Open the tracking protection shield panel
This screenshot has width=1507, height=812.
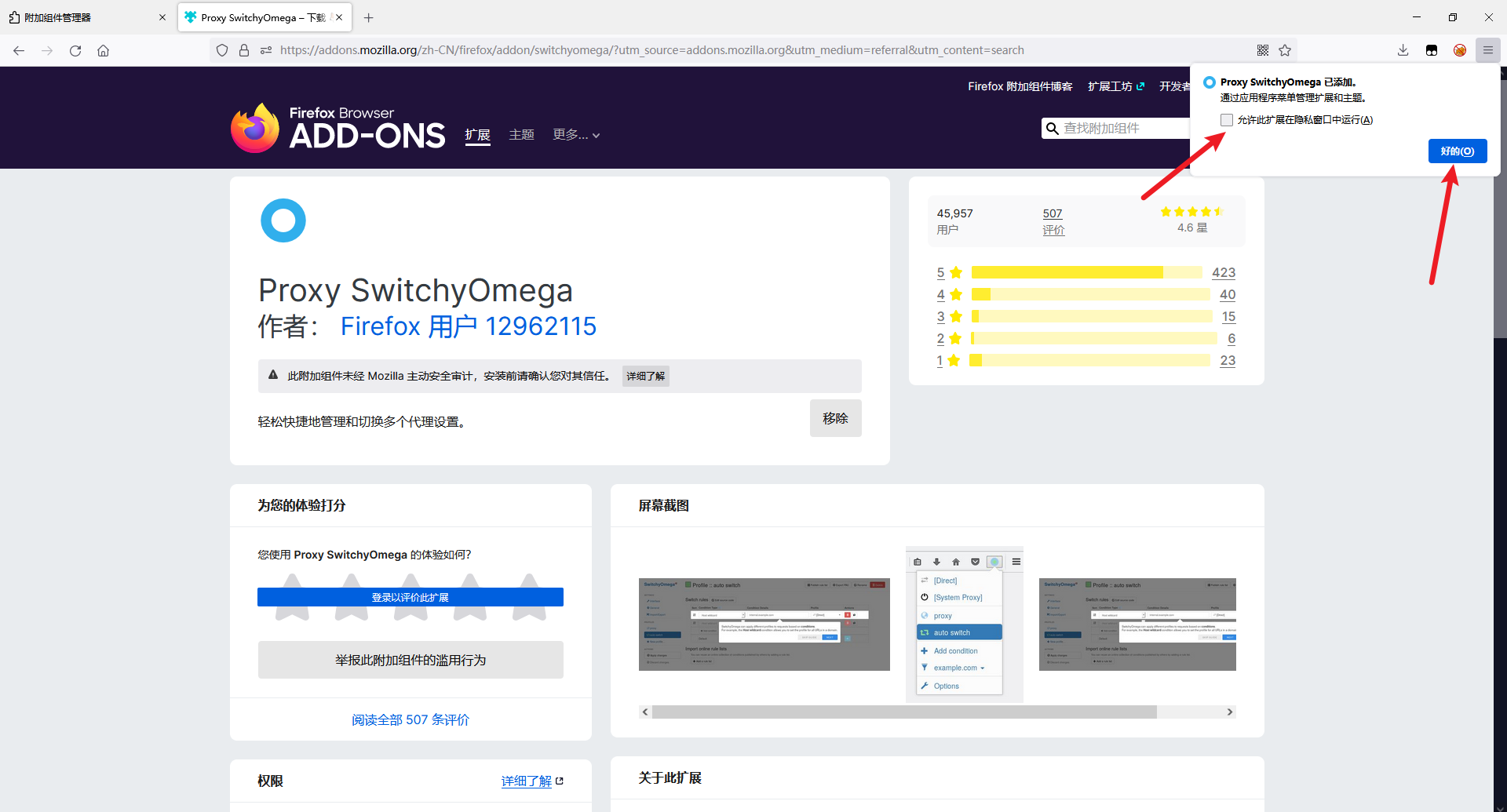pos(222,50)
